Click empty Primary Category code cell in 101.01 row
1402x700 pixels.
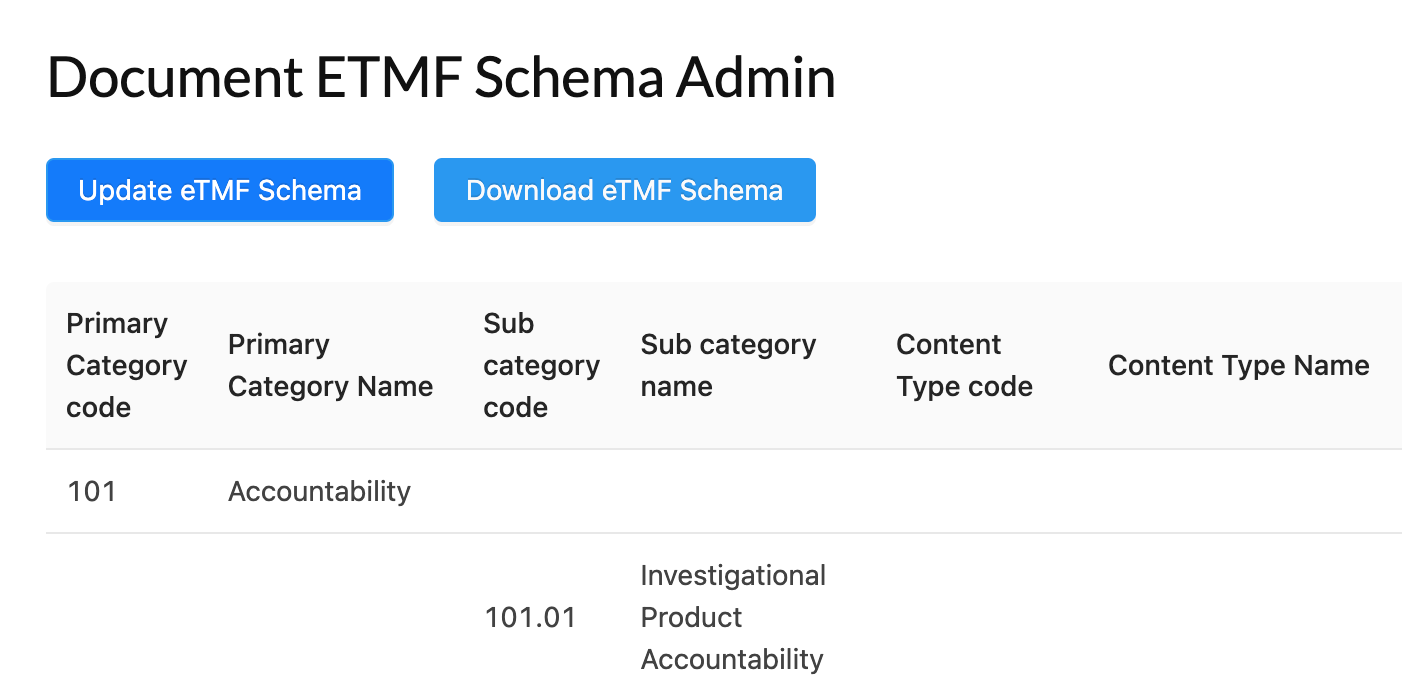point(126,617)
